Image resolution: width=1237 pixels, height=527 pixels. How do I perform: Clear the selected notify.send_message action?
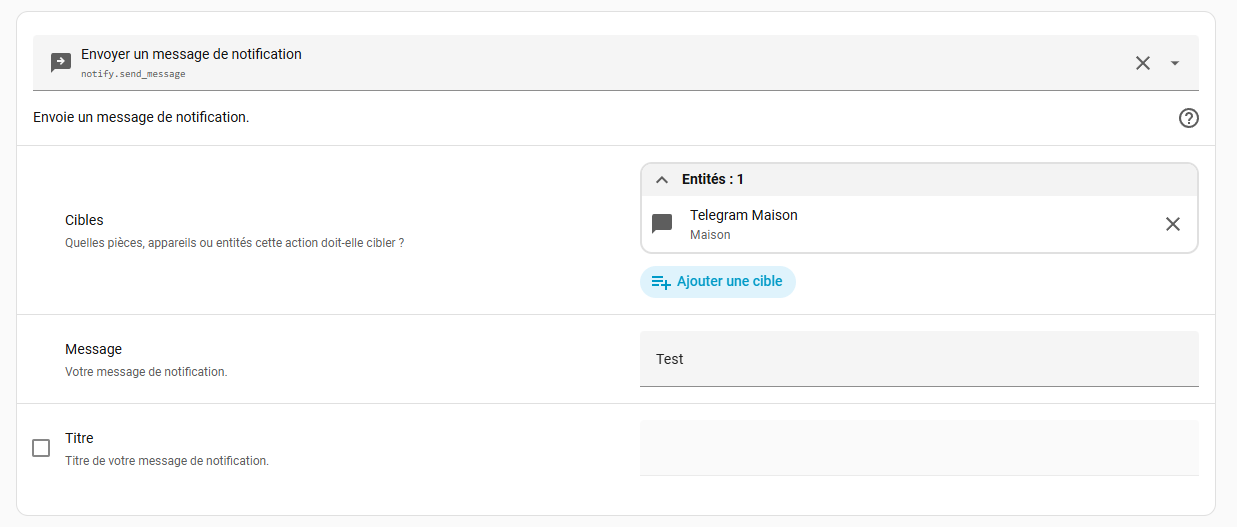(x=1143, y=63)
